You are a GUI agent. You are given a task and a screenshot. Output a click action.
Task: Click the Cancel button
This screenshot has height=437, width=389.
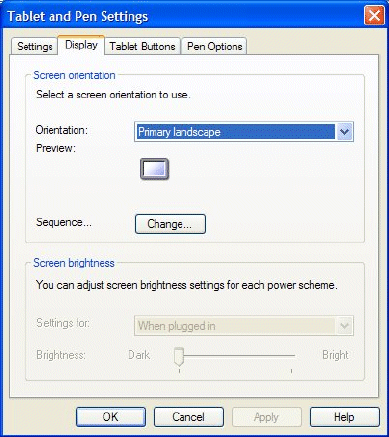(189, 417)
